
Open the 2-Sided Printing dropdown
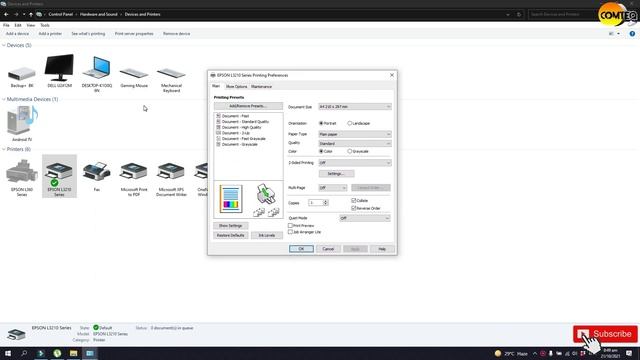click(x=355, y=163)
